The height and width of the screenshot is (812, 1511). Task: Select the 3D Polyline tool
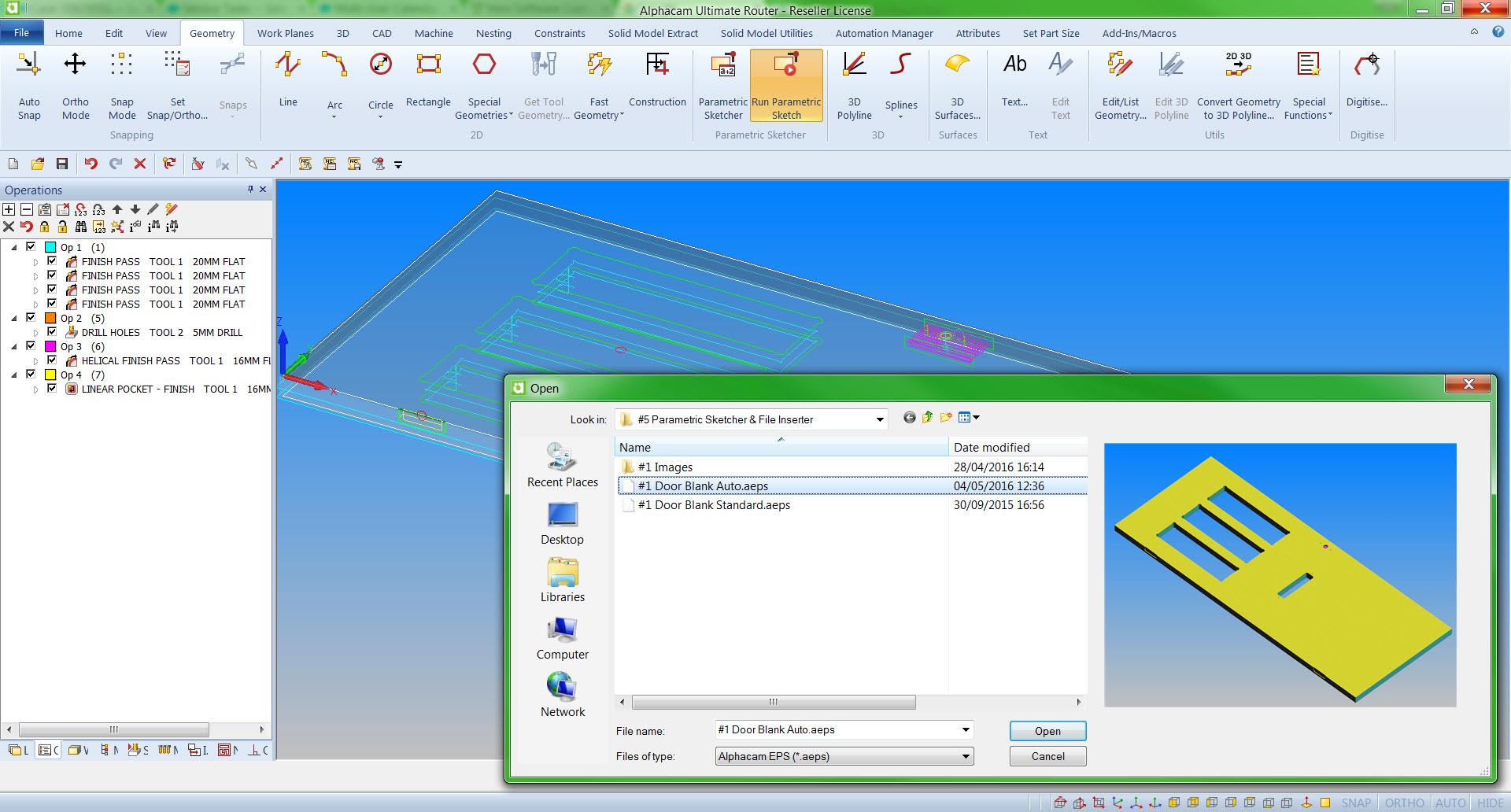click(854, 85)
